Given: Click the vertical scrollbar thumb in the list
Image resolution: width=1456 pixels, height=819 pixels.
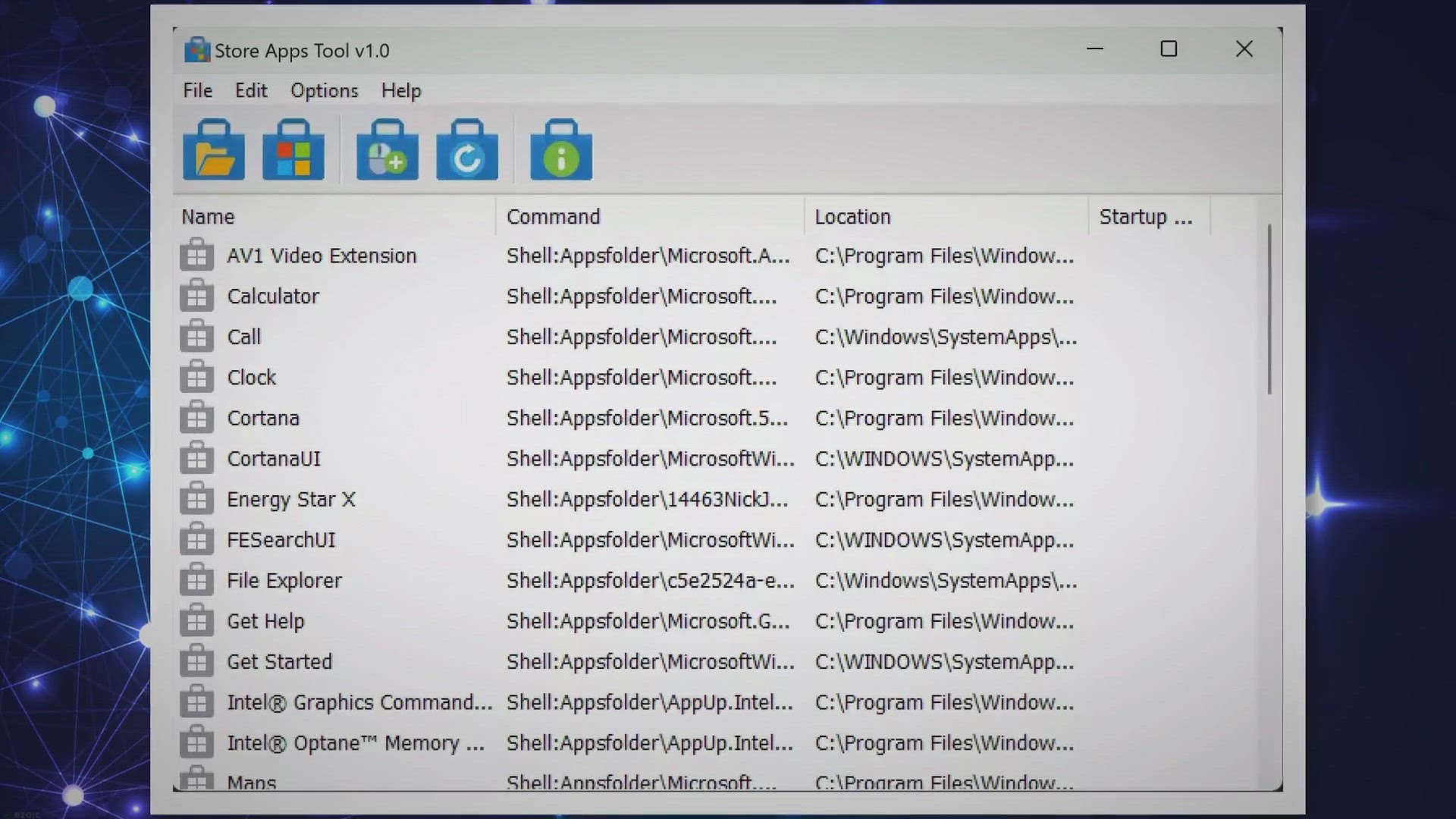Looking at the screenshot, I should pos(1269,309).
